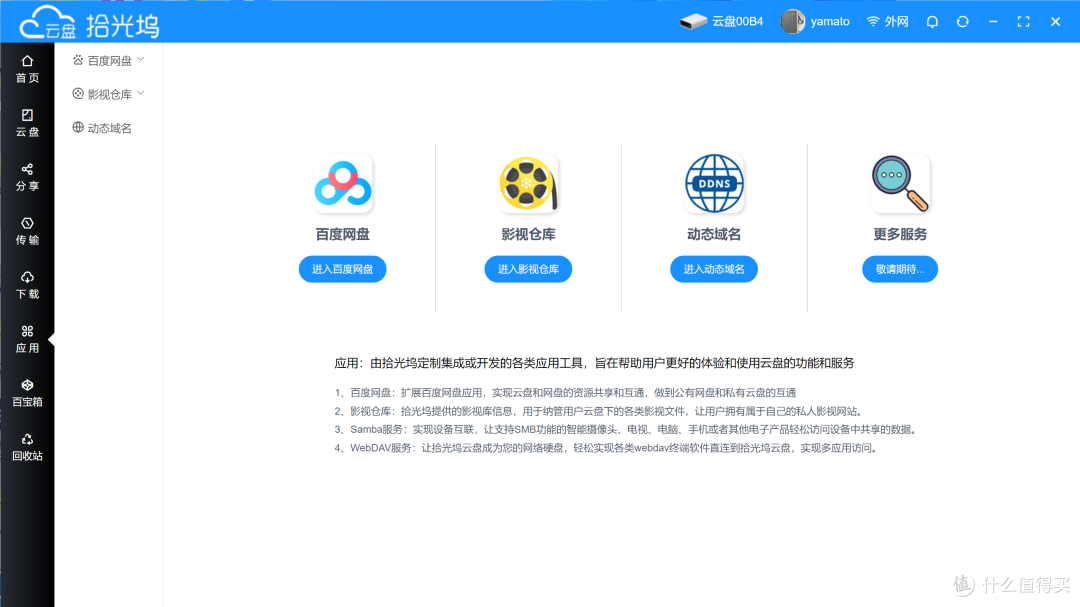Select 百度网盘 in the app submenu
1080x607 pixels.
pyautogui.click(x=109, y=61)
